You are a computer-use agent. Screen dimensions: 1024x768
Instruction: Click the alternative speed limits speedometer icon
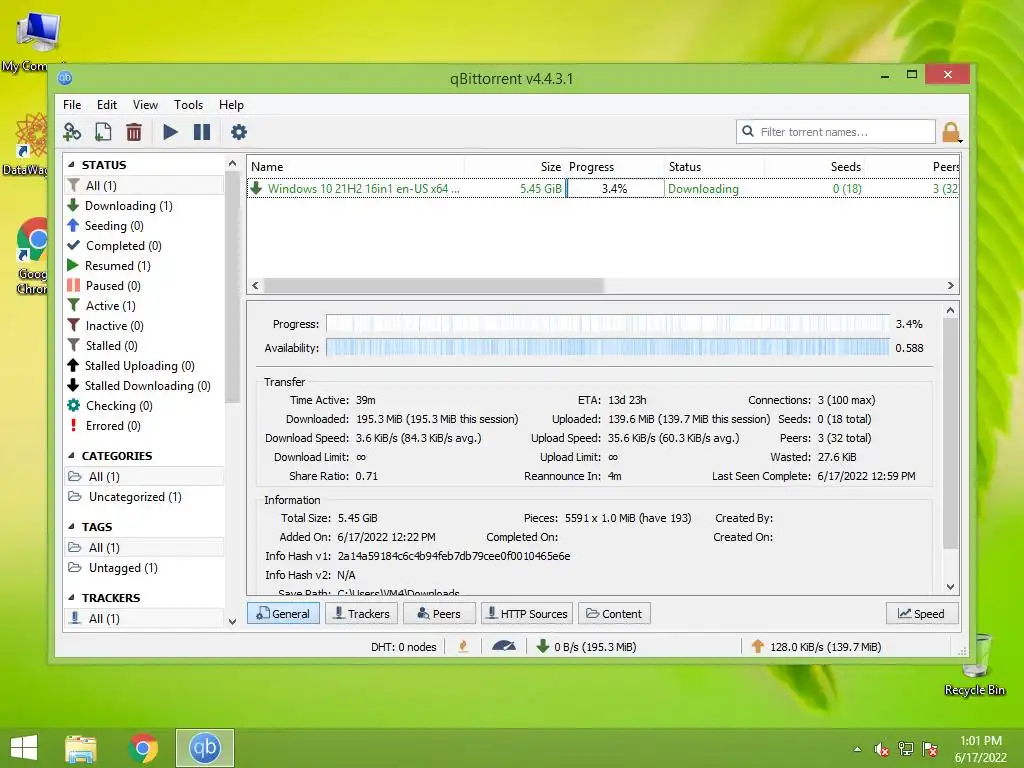pyautogui.click(x=504, y=647)
